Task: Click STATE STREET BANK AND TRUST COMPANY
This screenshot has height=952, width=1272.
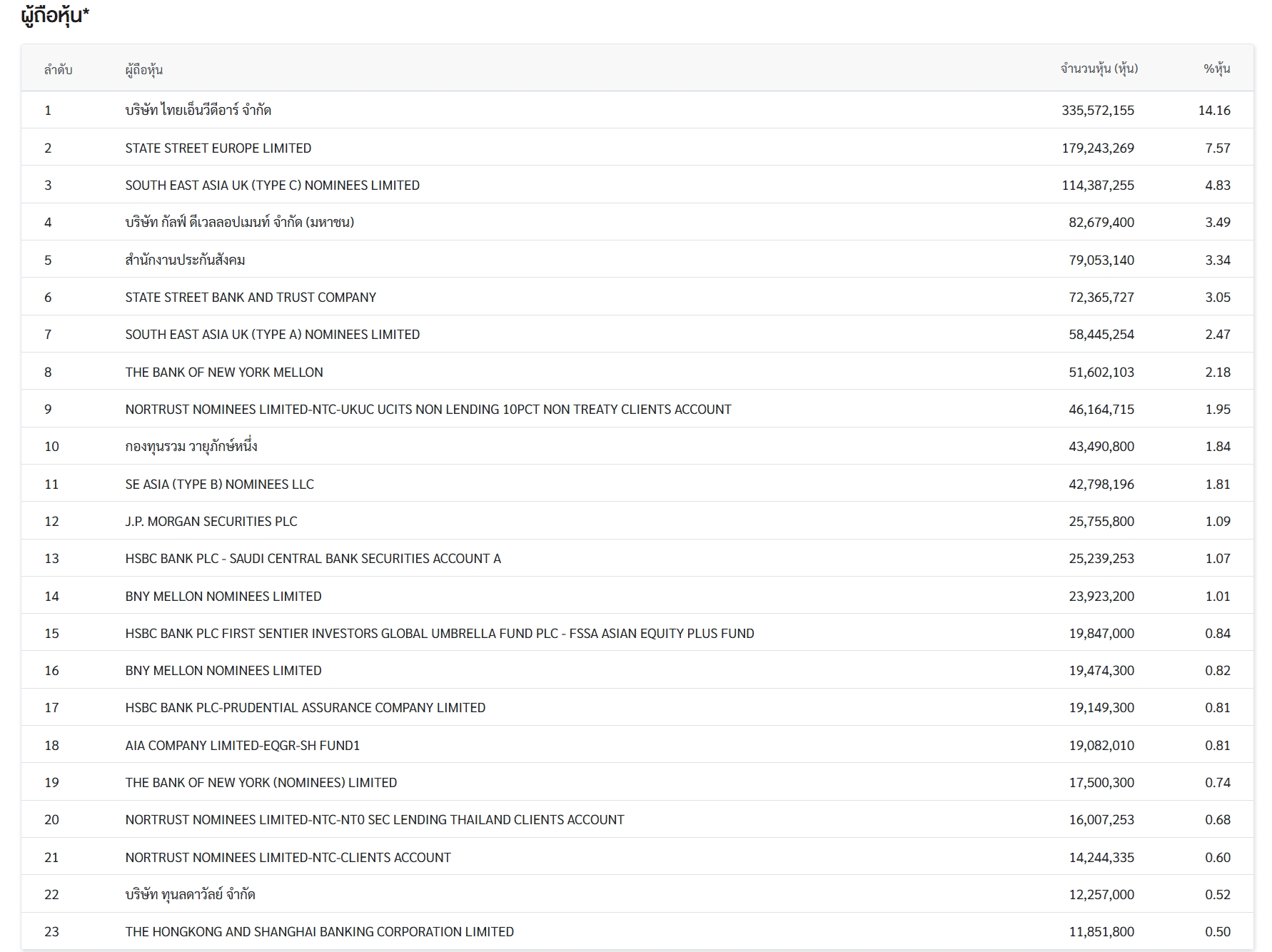Action: 251,297
